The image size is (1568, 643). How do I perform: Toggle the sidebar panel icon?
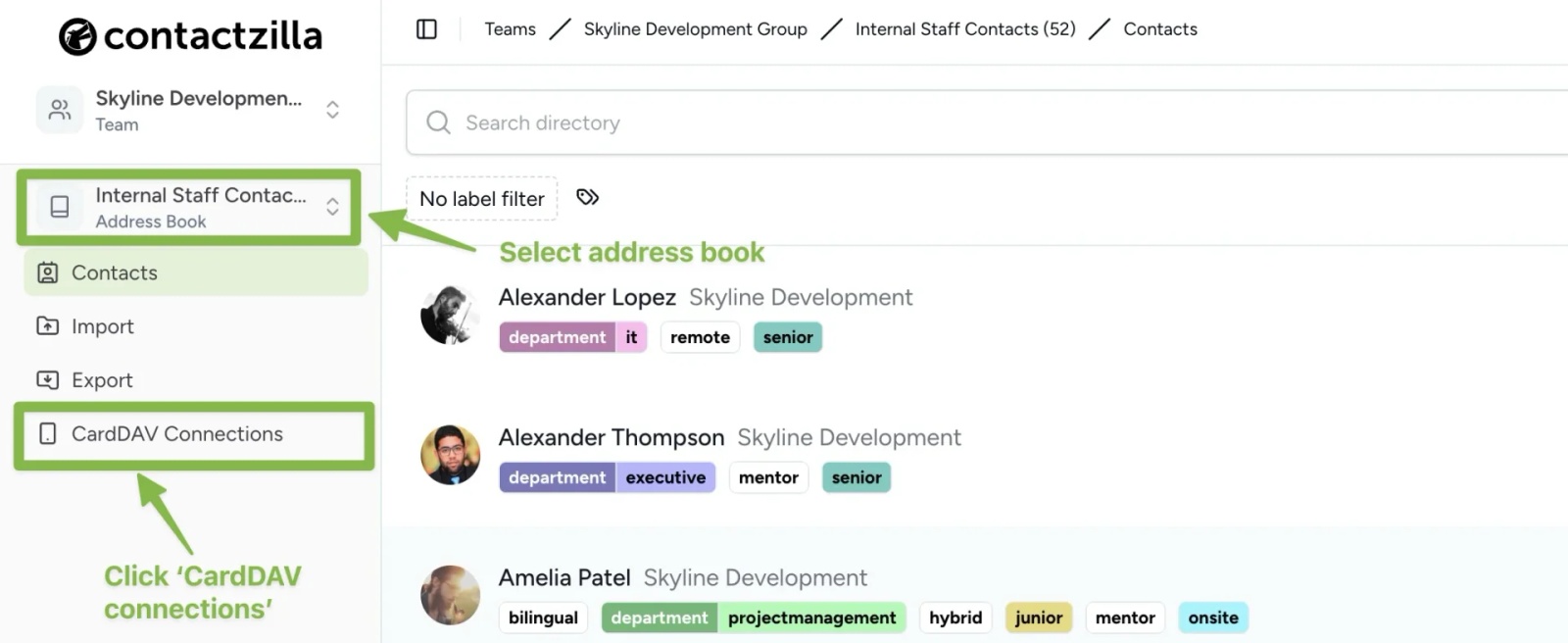(426, 29)
